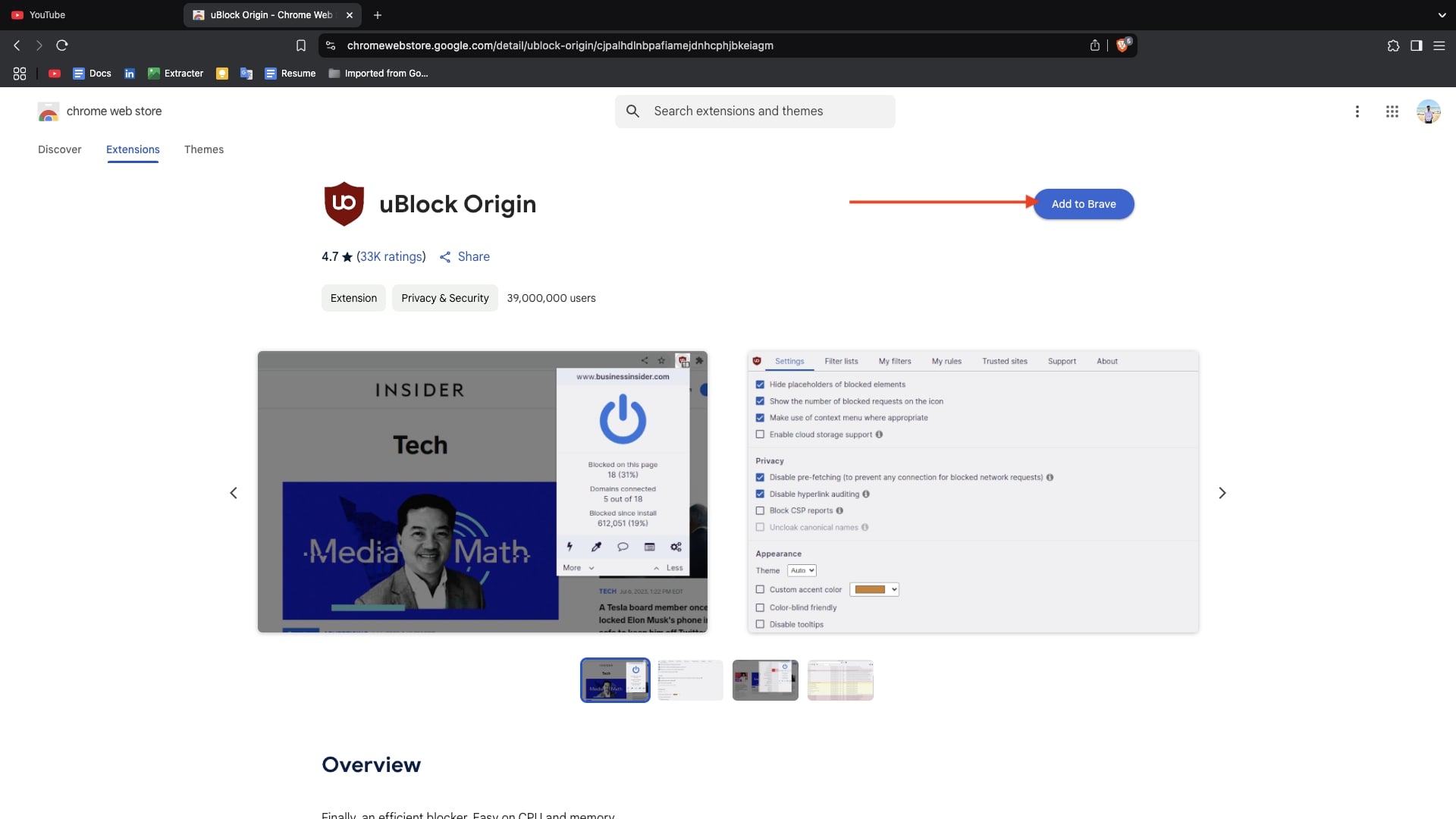Image resolution: width=1456 pixels, height=819 pixels.
Task: Select the Discover tab
Action: (59, 149)
